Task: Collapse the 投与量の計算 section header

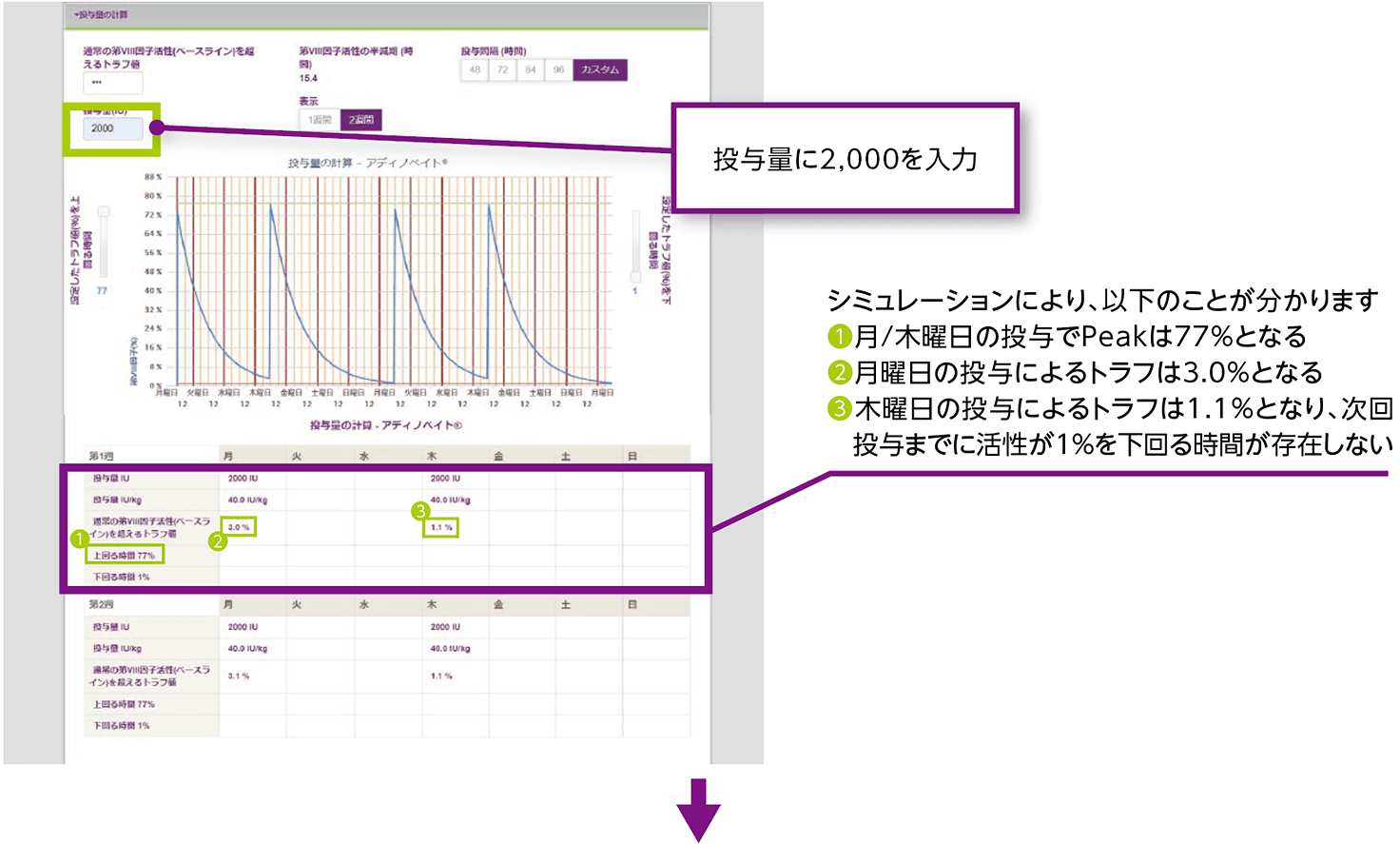Action: point(103,15)
